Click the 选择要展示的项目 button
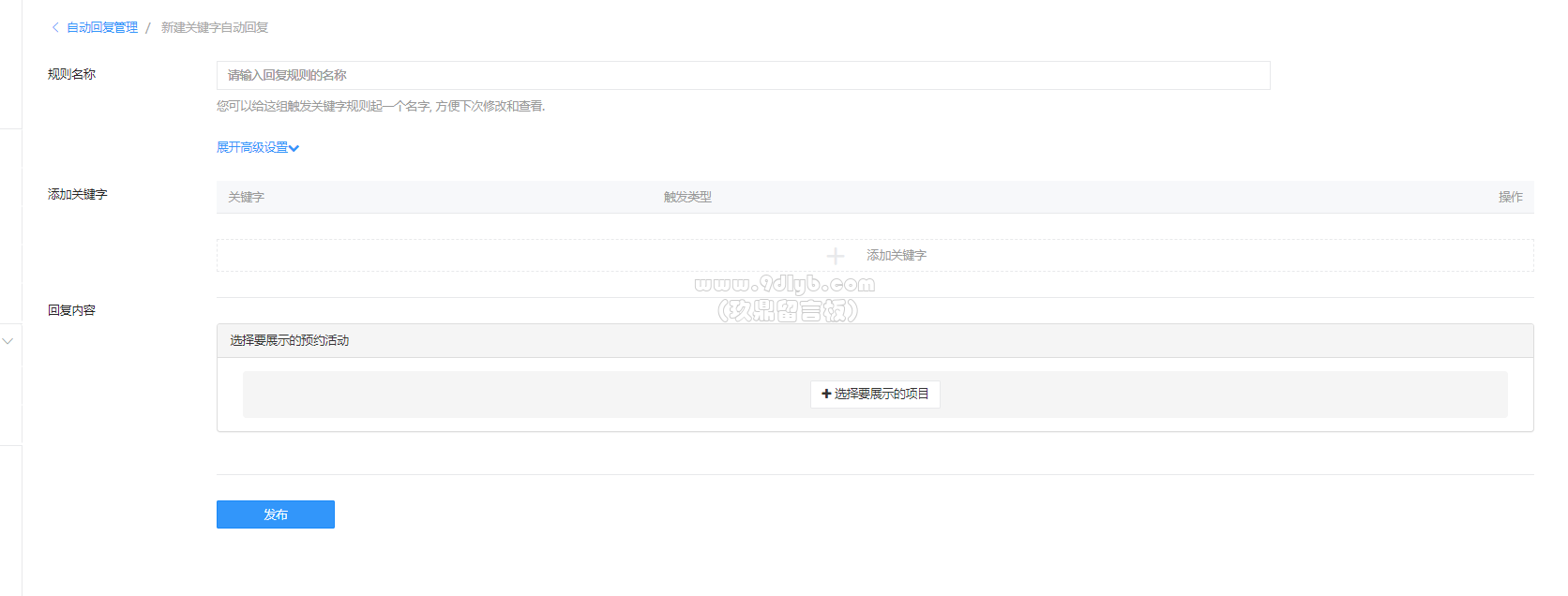Viewport: 1568px width, 596px height. (875, 394)
